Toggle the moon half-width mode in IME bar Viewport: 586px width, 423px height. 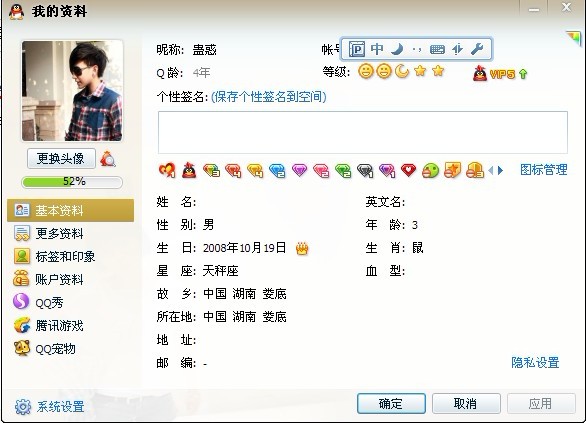coord(397,49)
